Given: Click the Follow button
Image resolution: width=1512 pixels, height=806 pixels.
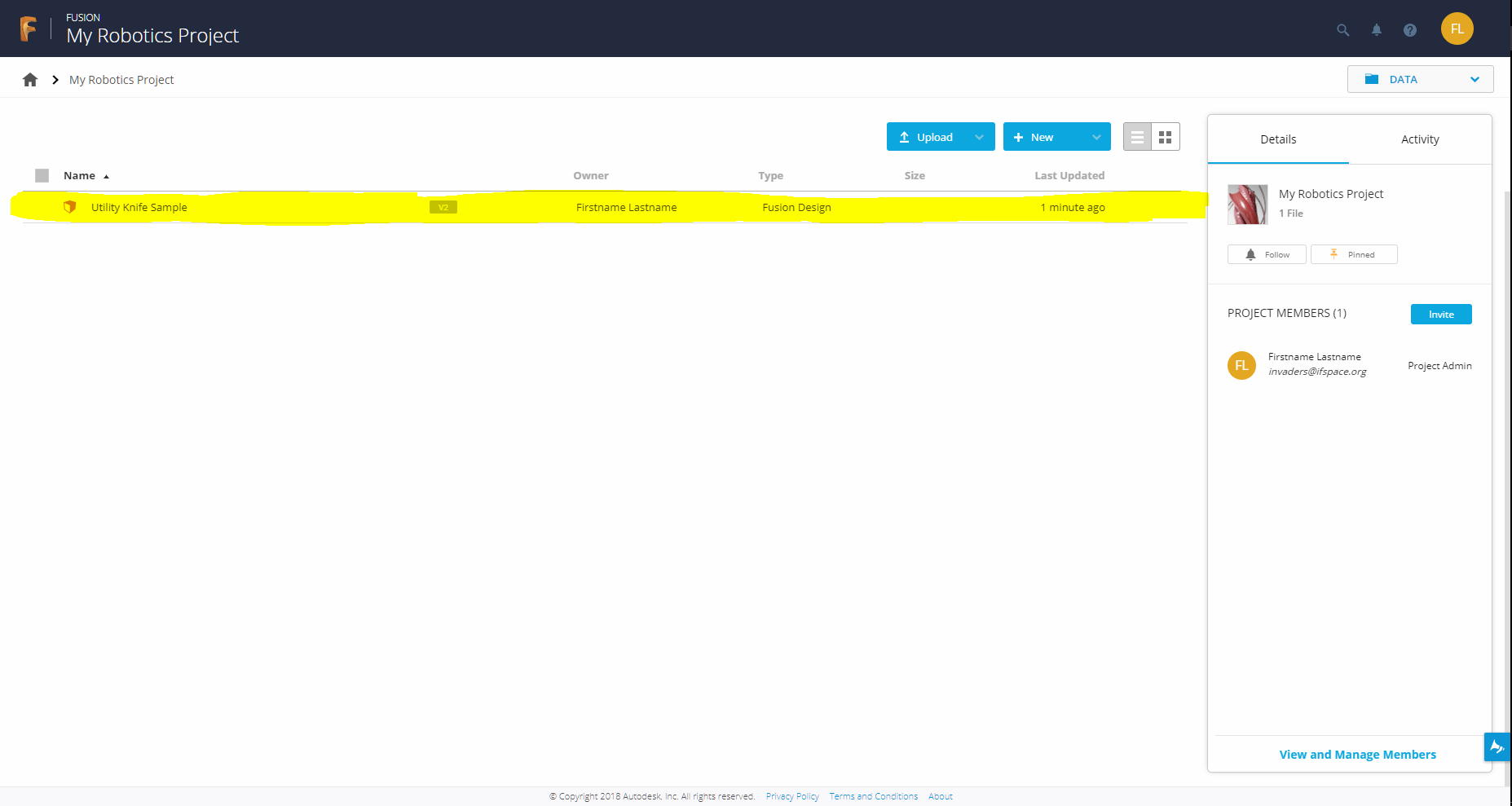Looking at the screenshot, I should [x=1267, y=255].
